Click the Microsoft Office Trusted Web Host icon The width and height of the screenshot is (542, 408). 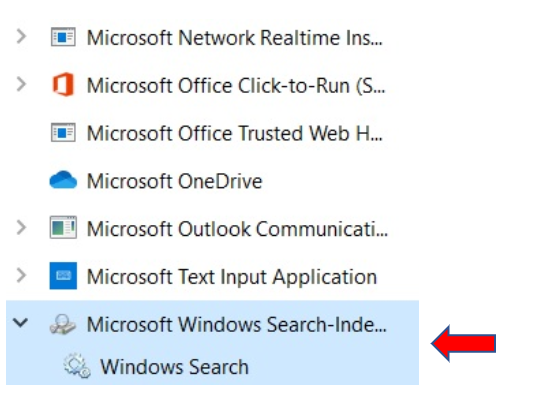63,132
